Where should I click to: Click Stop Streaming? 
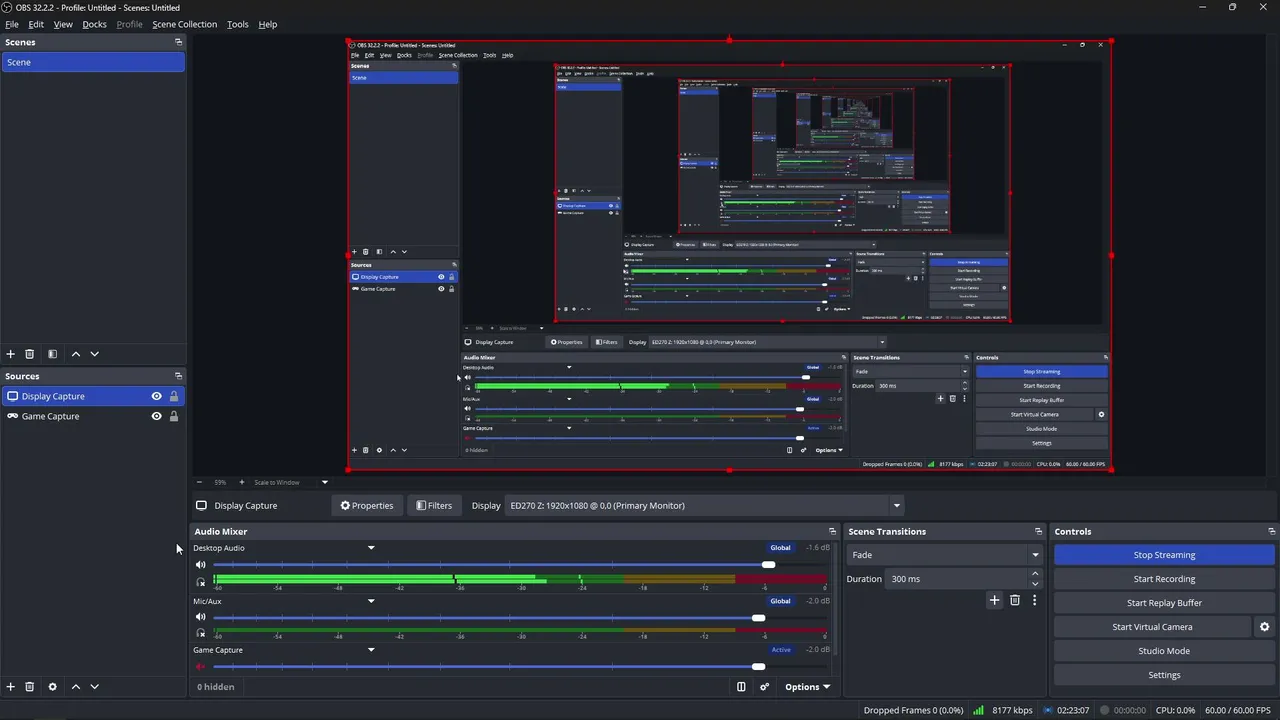[1164, 555]
